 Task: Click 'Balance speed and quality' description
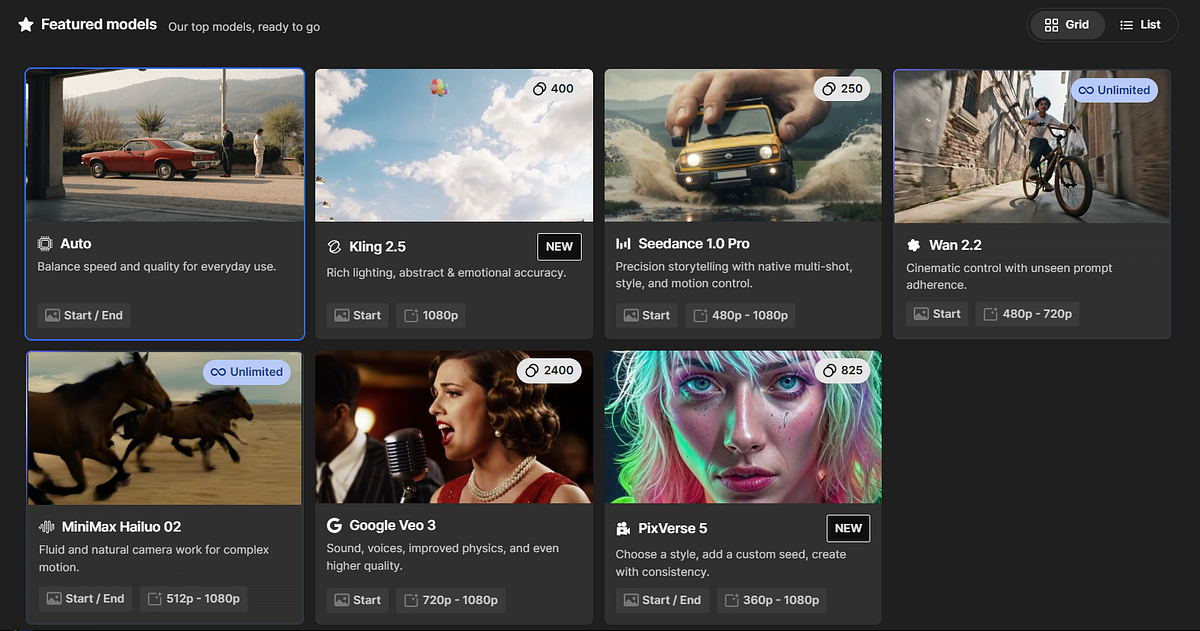(x=157, y=267)
